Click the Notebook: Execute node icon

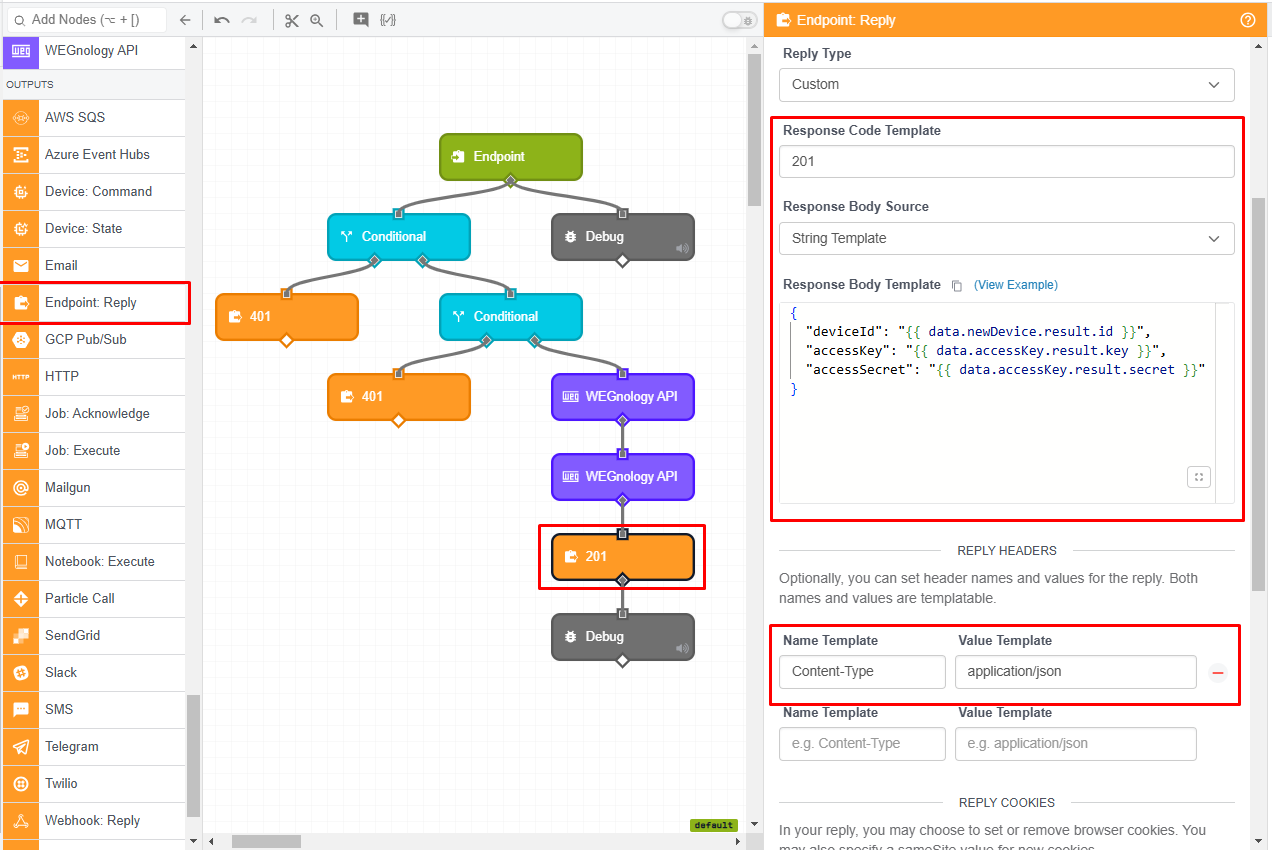pos(21,562)
